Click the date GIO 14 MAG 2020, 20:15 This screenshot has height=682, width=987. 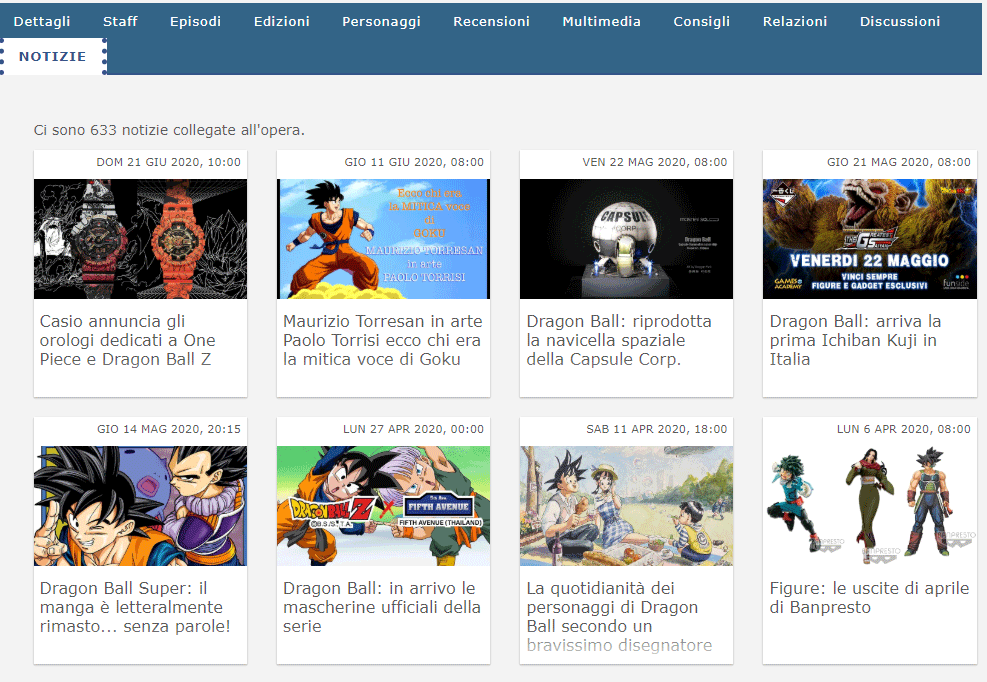click(x=169, y=429)
